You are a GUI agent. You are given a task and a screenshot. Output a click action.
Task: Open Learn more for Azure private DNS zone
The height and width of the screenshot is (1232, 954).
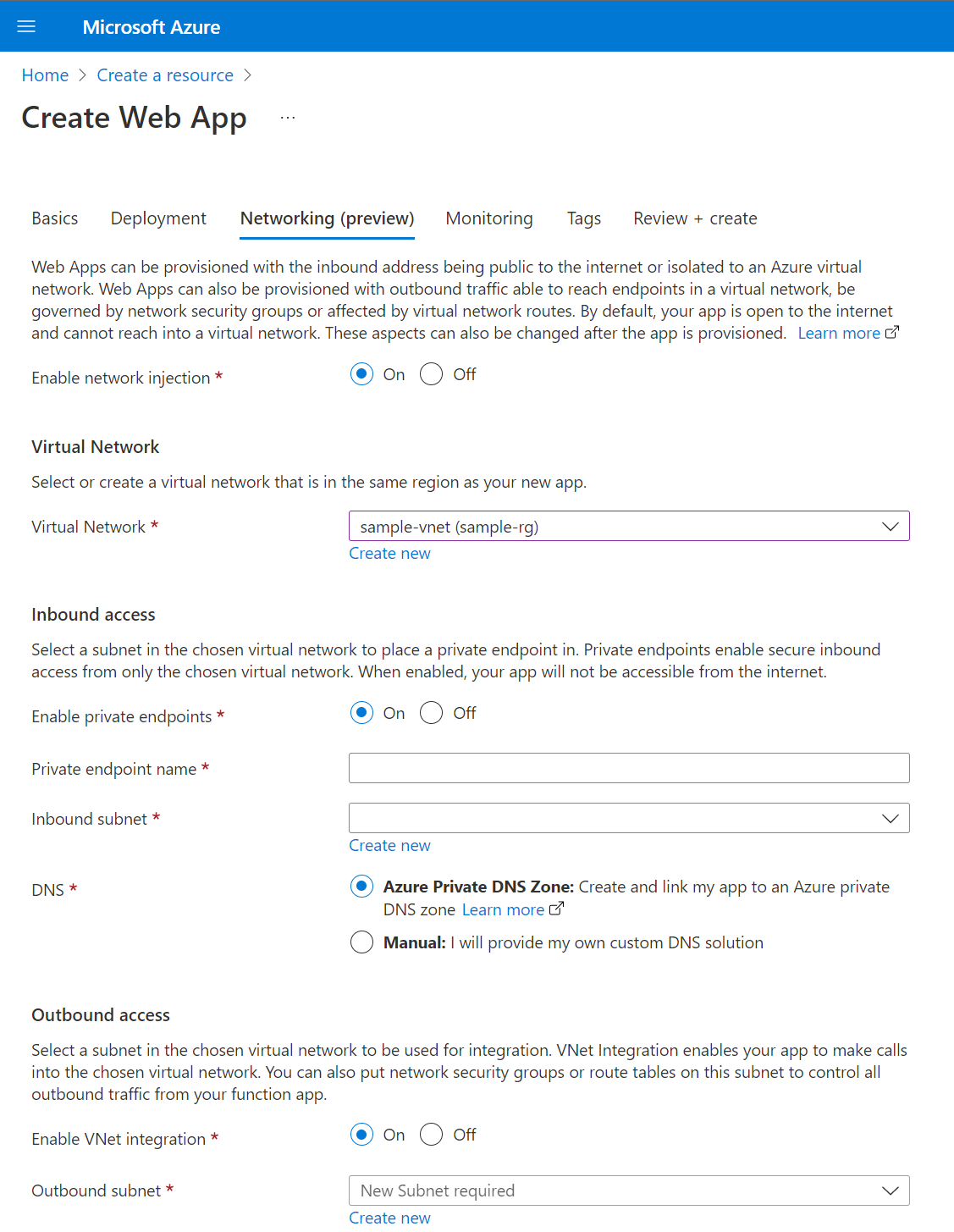tap(504, 909)
